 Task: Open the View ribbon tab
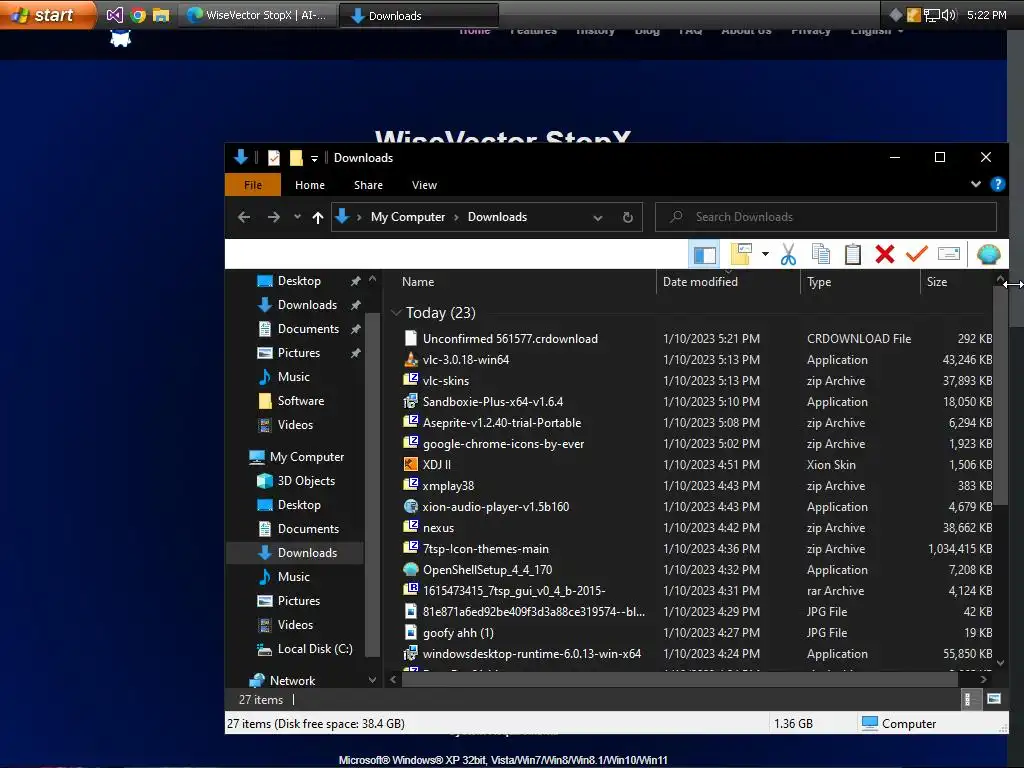[424, 185]
